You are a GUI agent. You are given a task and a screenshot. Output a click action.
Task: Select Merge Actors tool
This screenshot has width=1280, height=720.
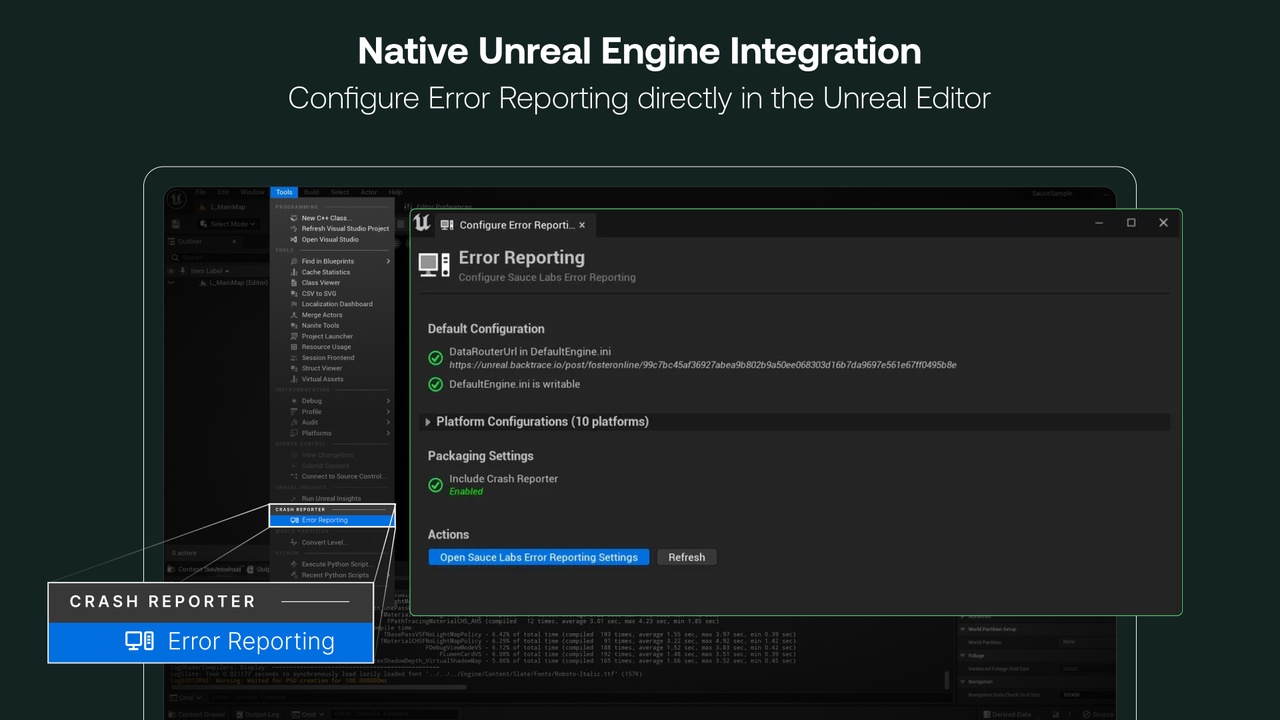[332, 315]
